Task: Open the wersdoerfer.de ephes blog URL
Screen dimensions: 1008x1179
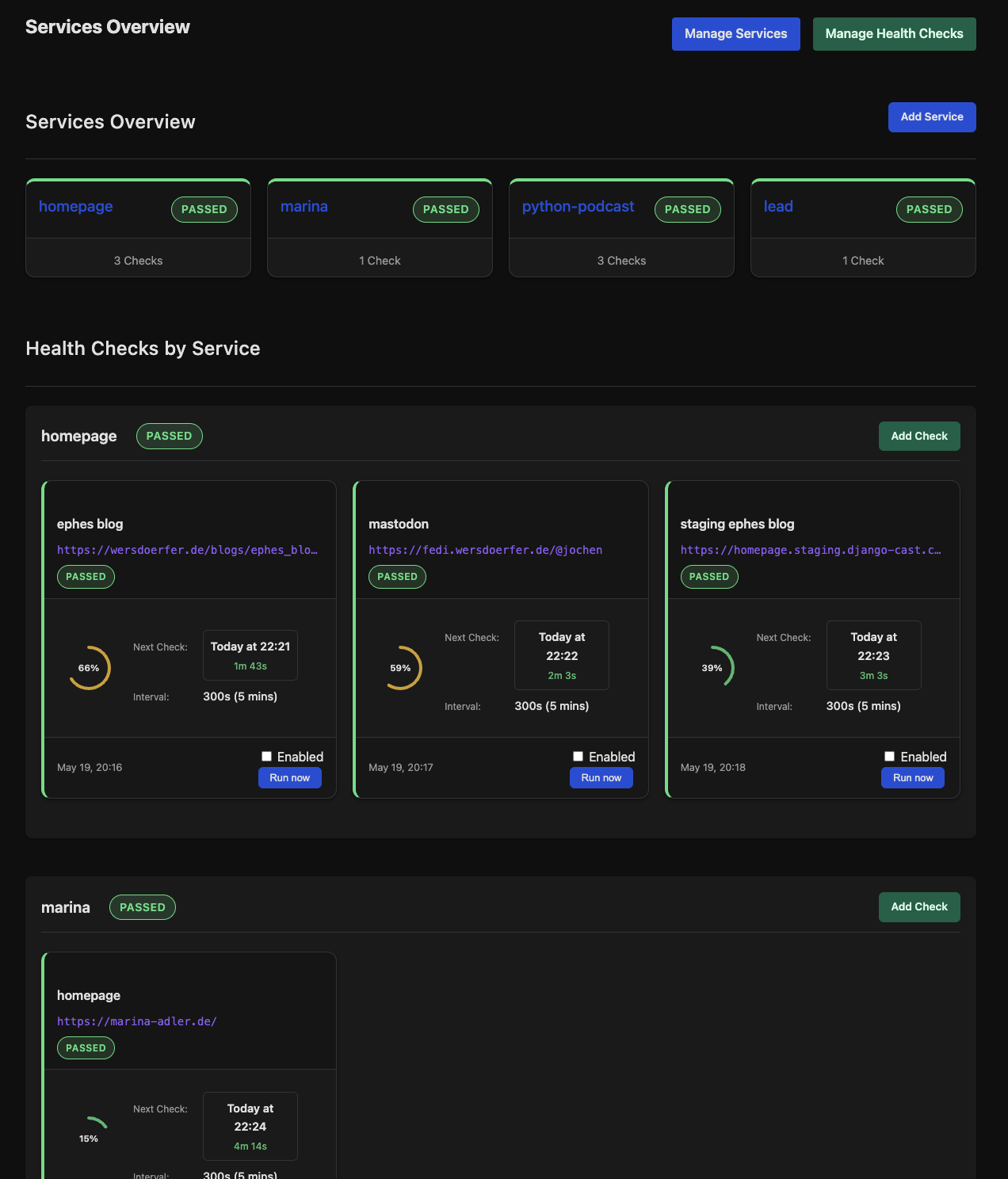Action: 187,550
